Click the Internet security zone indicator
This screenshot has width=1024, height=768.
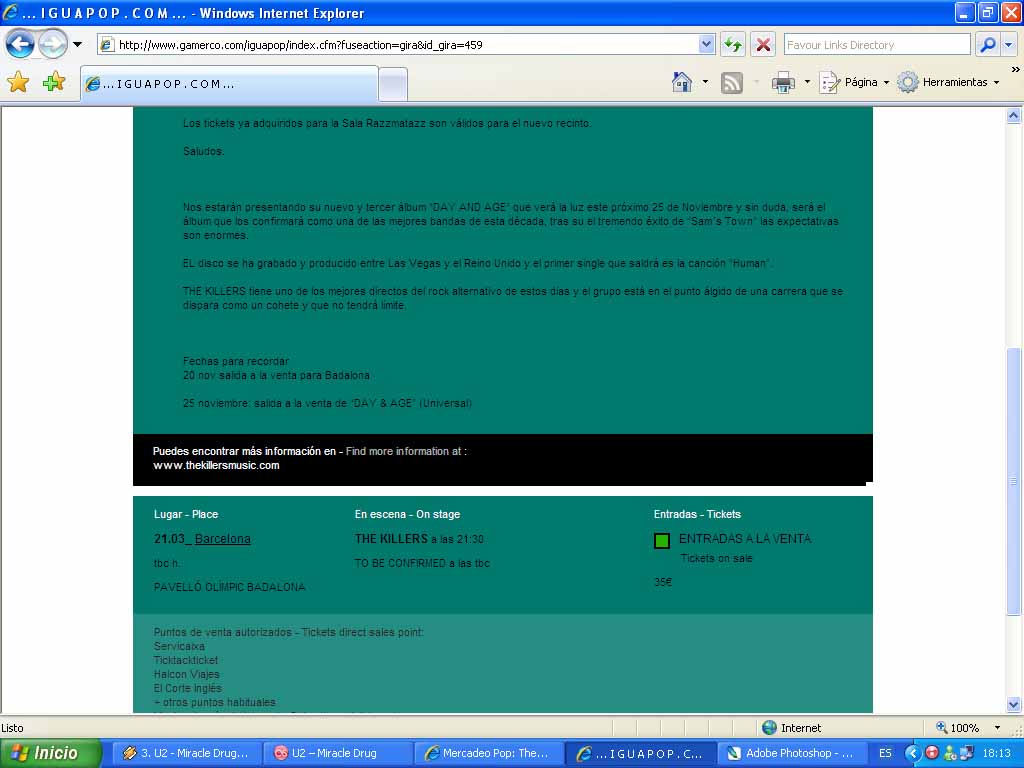point(792,728)
